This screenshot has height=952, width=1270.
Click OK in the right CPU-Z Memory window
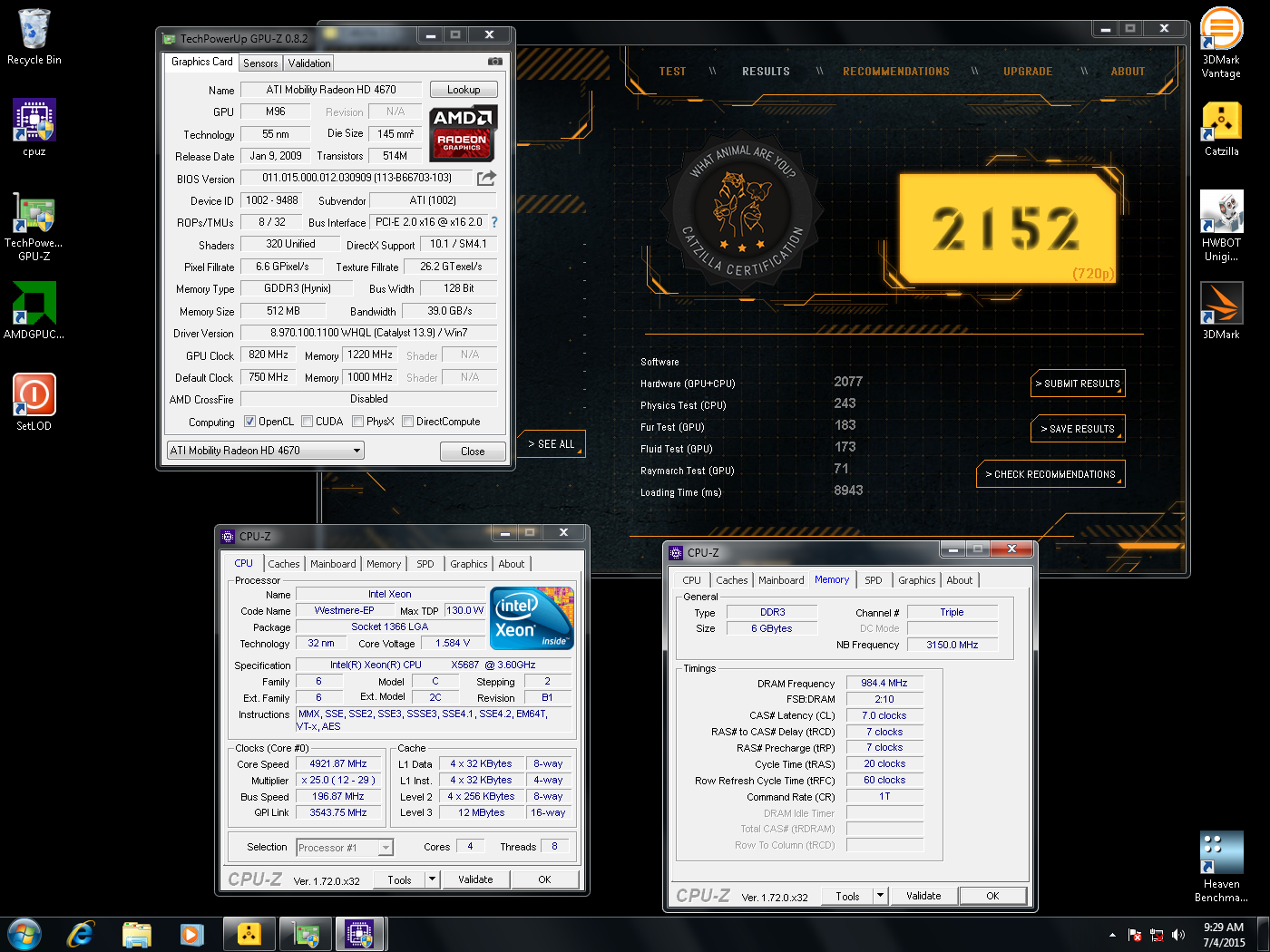(x=992, y=896)
